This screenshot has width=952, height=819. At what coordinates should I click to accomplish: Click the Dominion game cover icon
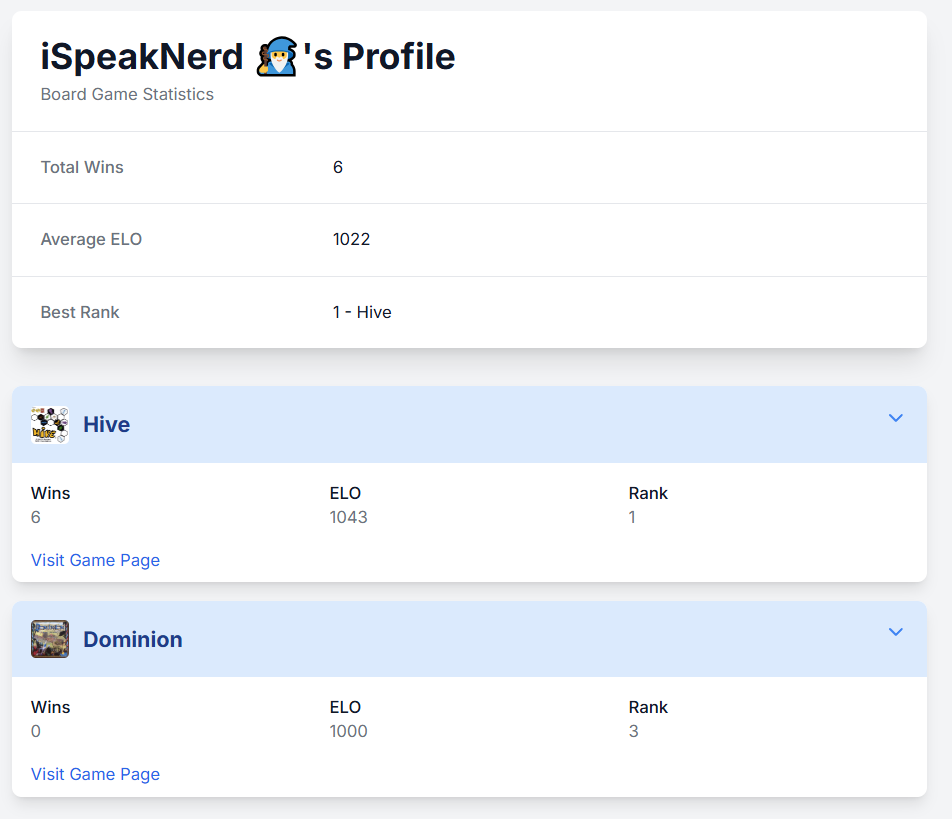50,639
